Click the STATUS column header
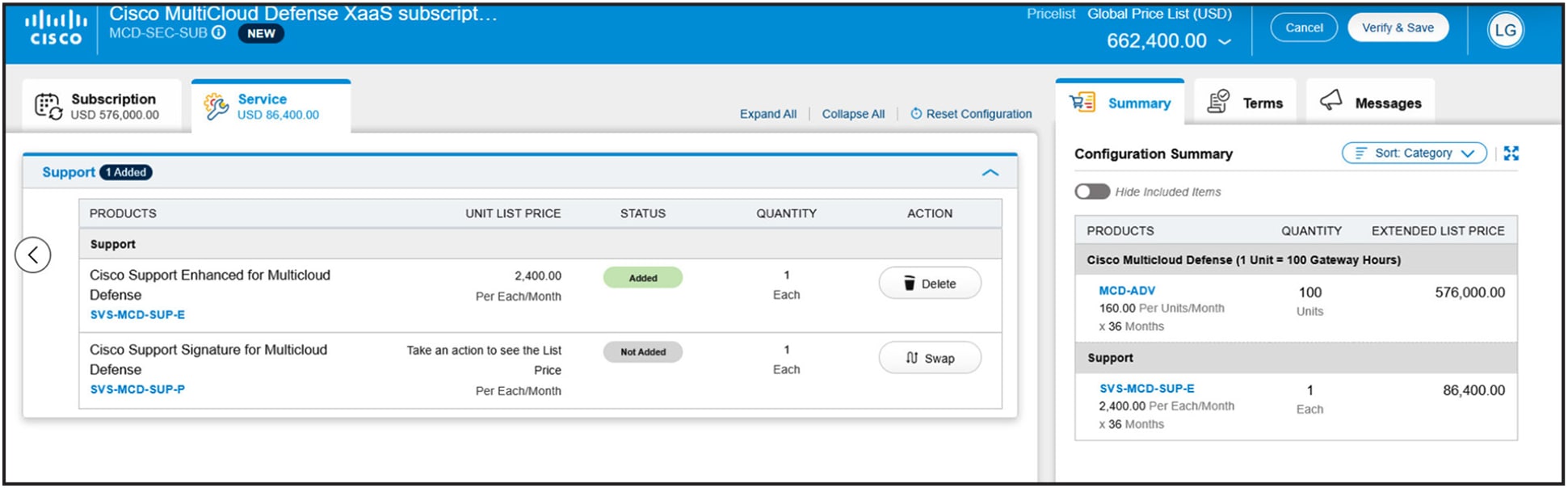Screen dimensions: 1568x488 click(x=643, y=213)
